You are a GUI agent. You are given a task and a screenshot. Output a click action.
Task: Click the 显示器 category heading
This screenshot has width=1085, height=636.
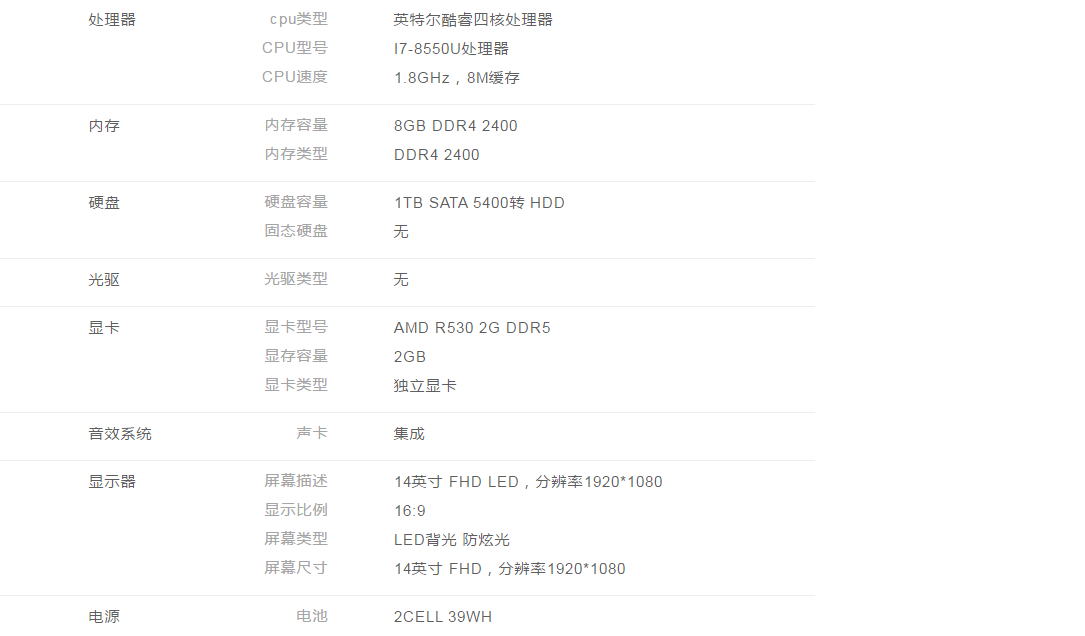pyautogui.click(x=112, y=482)
